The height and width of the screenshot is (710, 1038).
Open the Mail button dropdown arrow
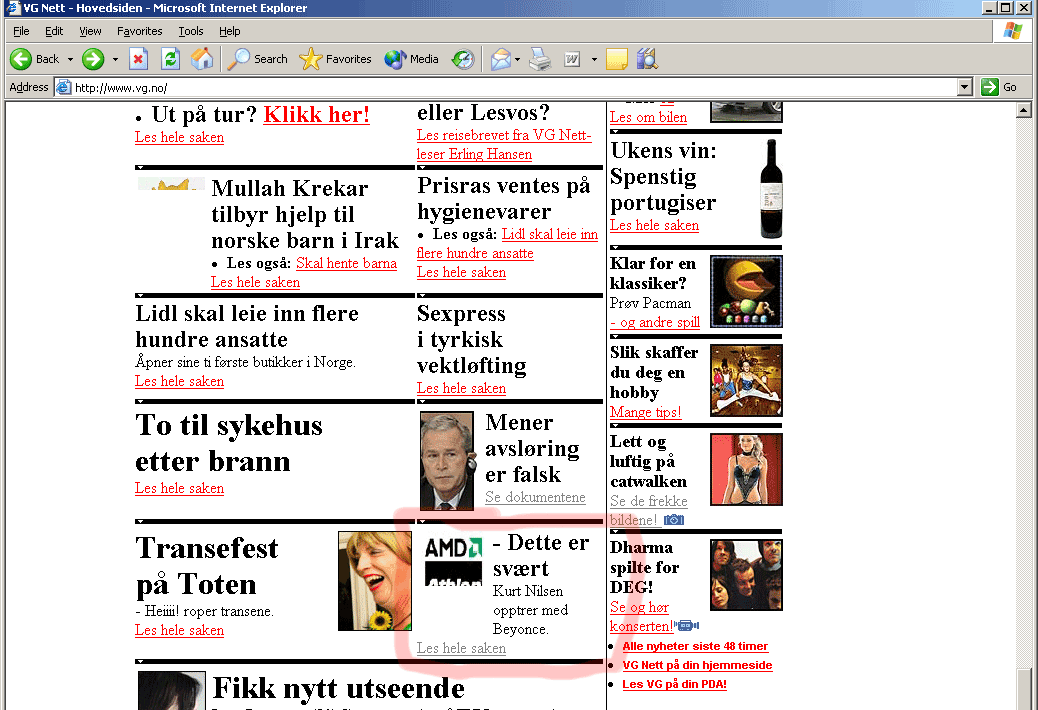[517, 59]
